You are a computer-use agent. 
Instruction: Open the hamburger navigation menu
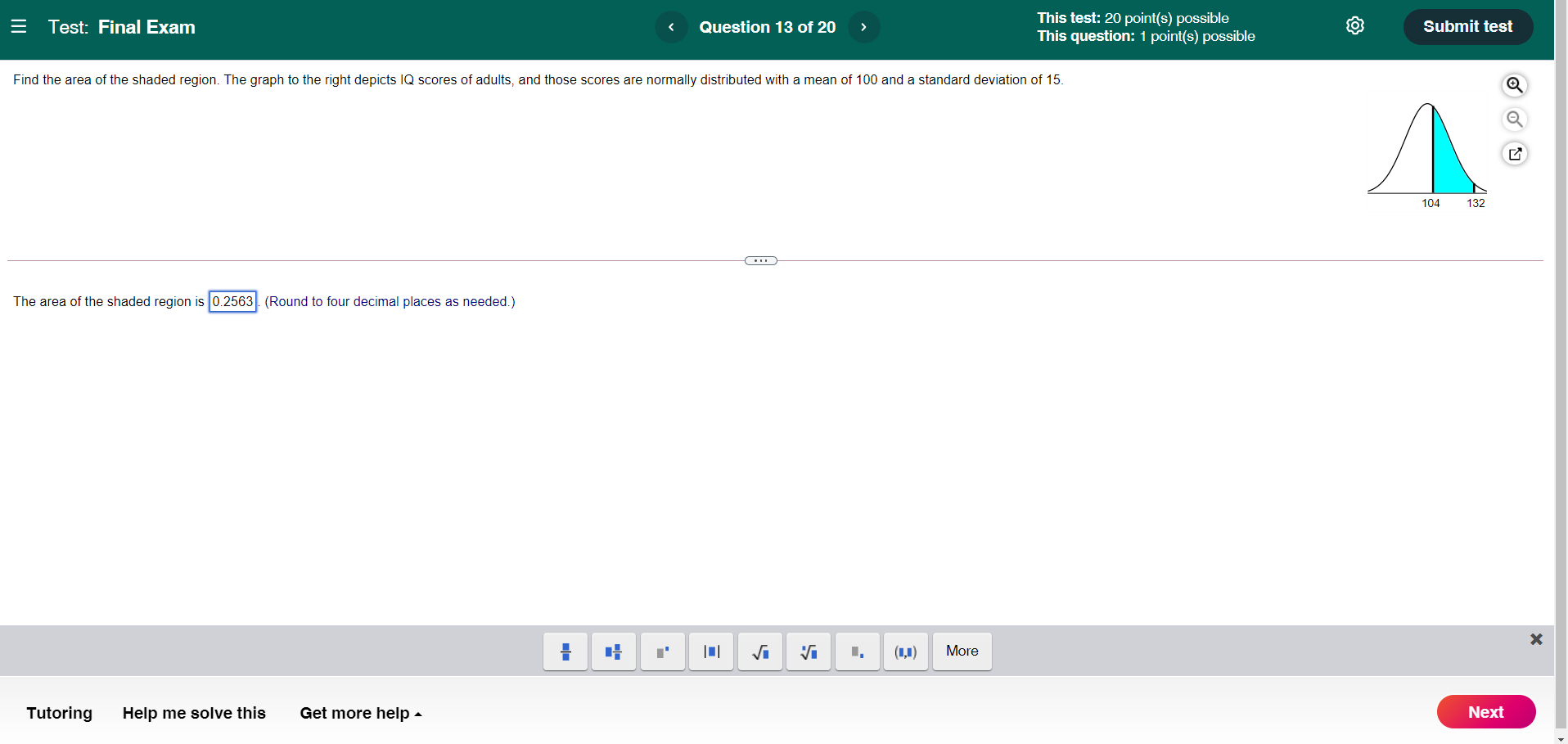click(x=19, y=26)
